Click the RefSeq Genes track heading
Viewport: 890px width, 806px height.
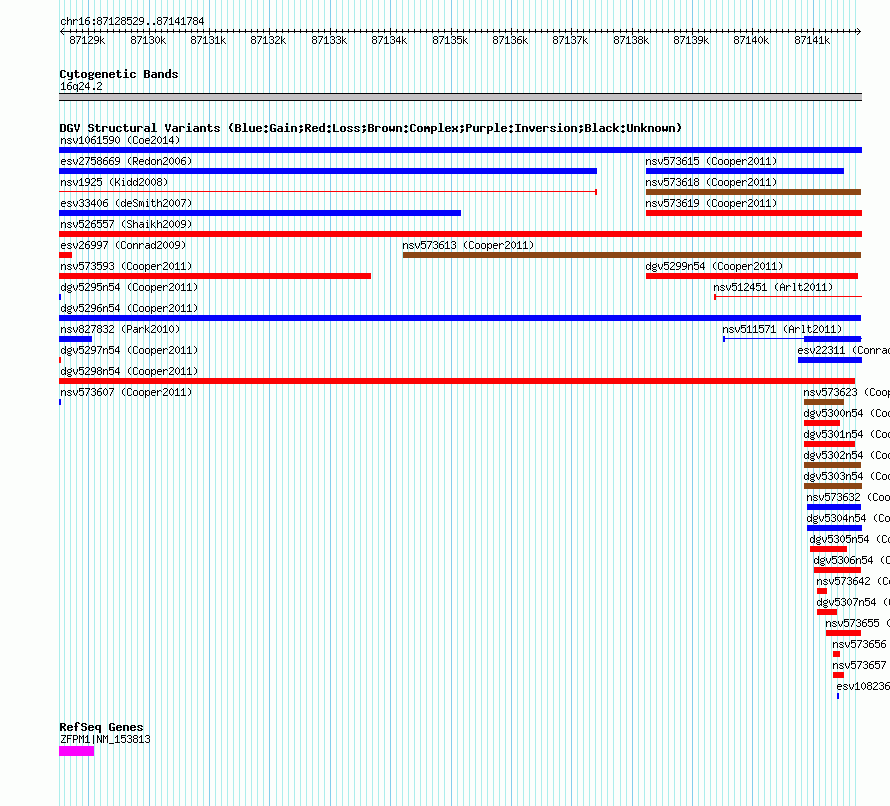[x=101, y=727]
